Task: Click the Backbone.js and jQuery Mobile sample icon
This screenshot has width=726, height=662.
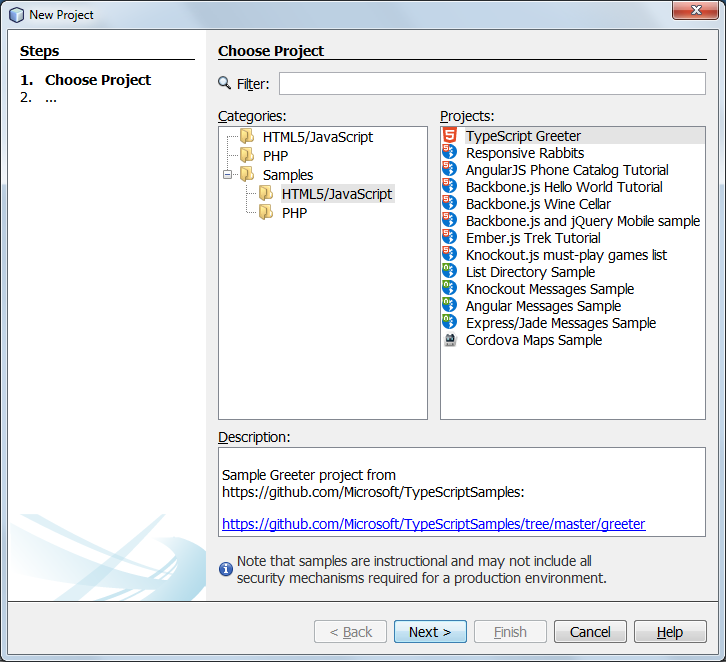Action: coord(450,220)
